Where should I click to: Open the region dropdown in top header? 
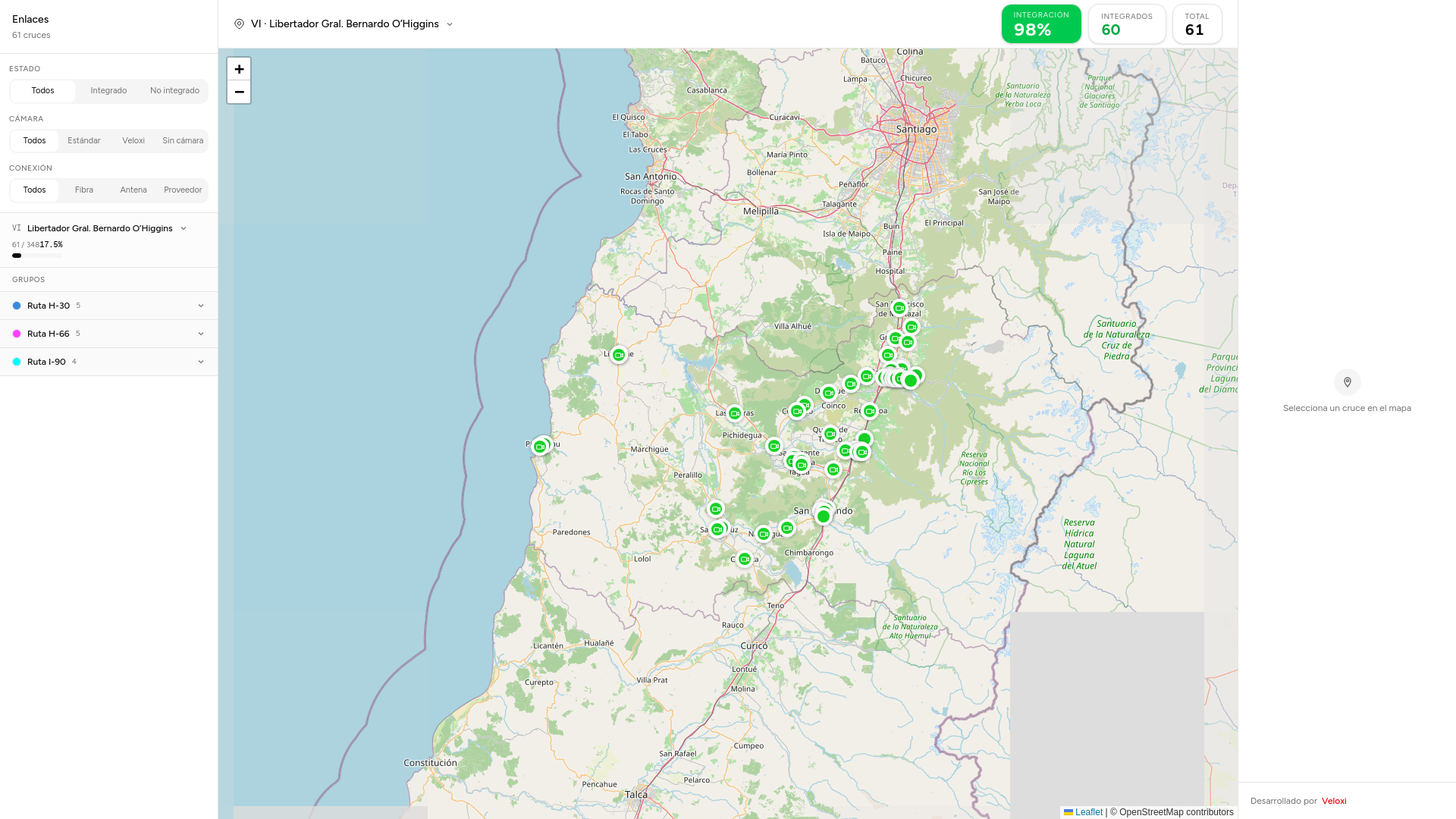click(x=450, y=24)
